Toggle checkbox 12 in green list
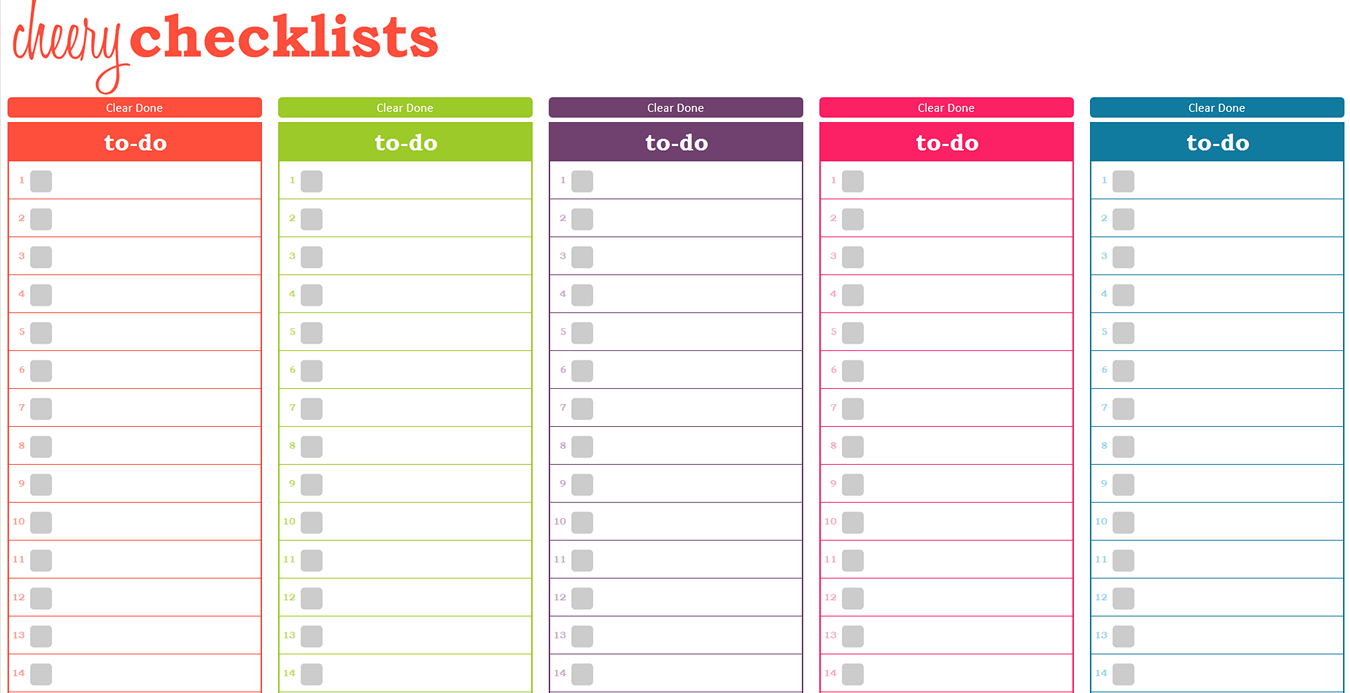The image size is (1350, 693). [x=312, y=598]
